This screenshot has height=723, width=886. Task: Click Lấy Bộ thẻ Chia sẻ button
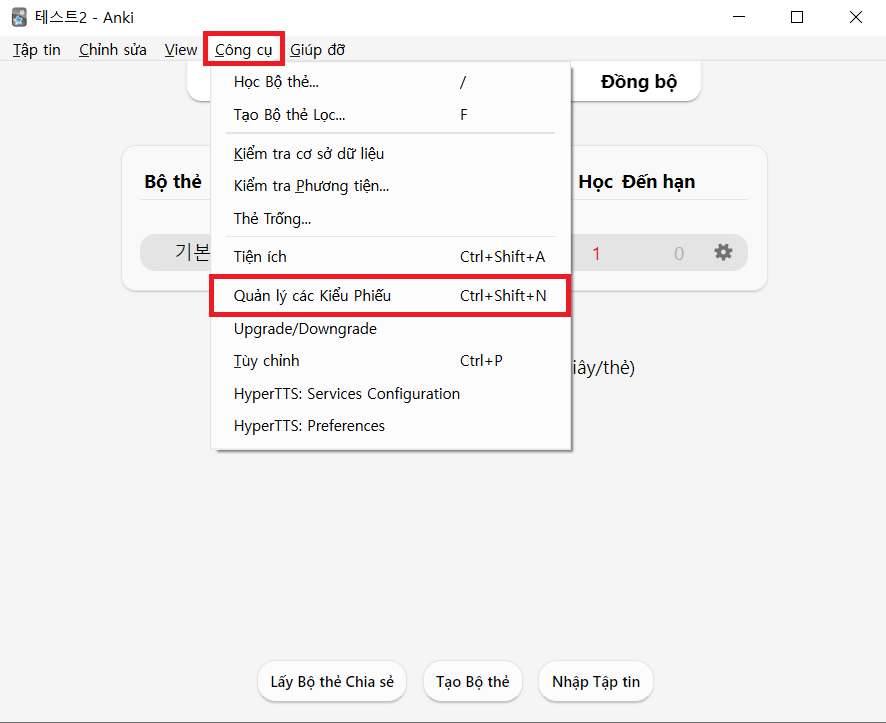(x=332, y=682)
